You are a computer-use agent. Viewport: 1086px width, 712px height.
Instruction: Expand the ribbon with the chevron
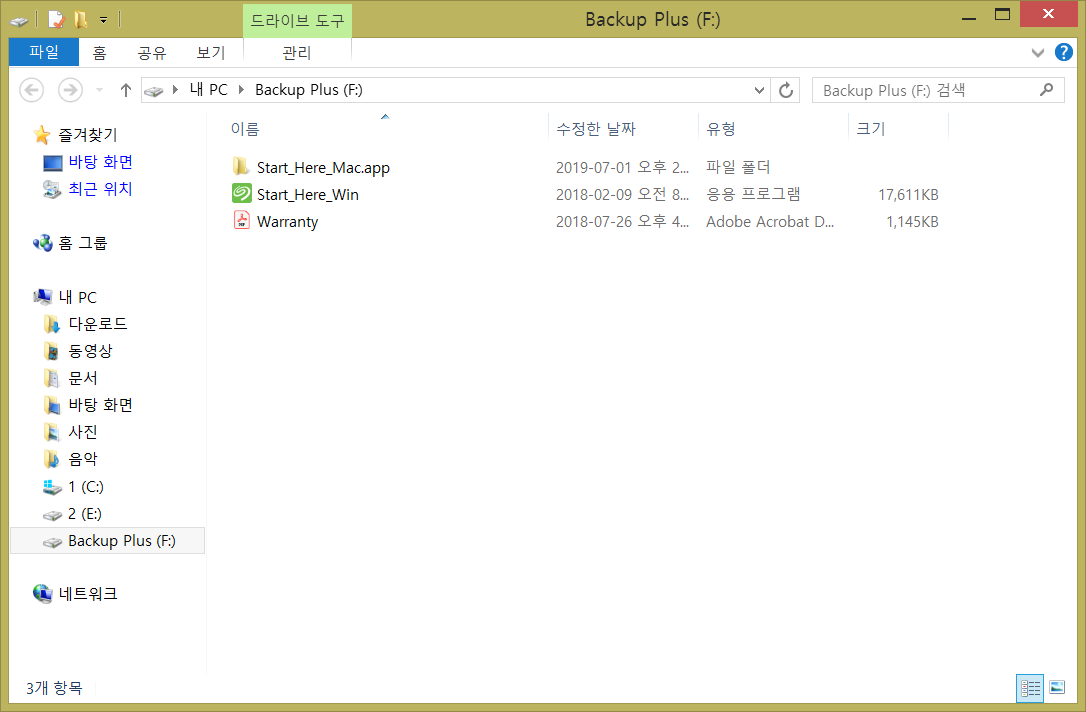tap(1037, 53)
